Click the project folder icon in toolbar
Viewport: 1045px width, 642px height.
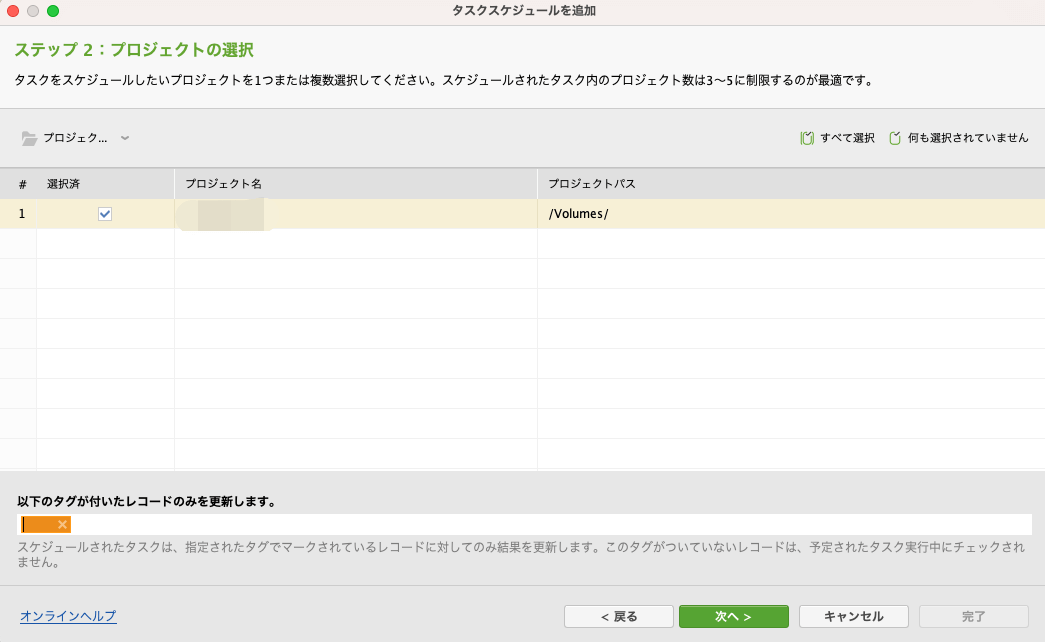coord(29,138)
